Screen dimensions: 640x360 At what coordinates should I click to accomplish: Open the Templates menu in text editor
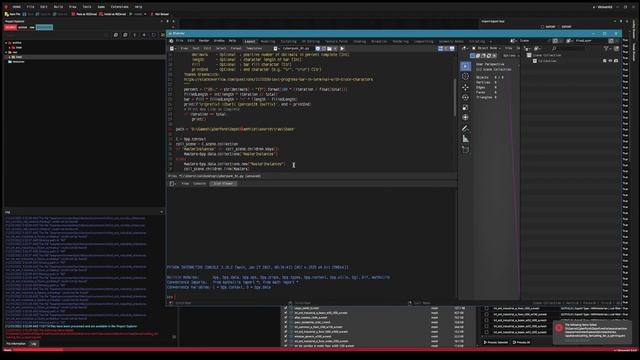coord(254,49)
